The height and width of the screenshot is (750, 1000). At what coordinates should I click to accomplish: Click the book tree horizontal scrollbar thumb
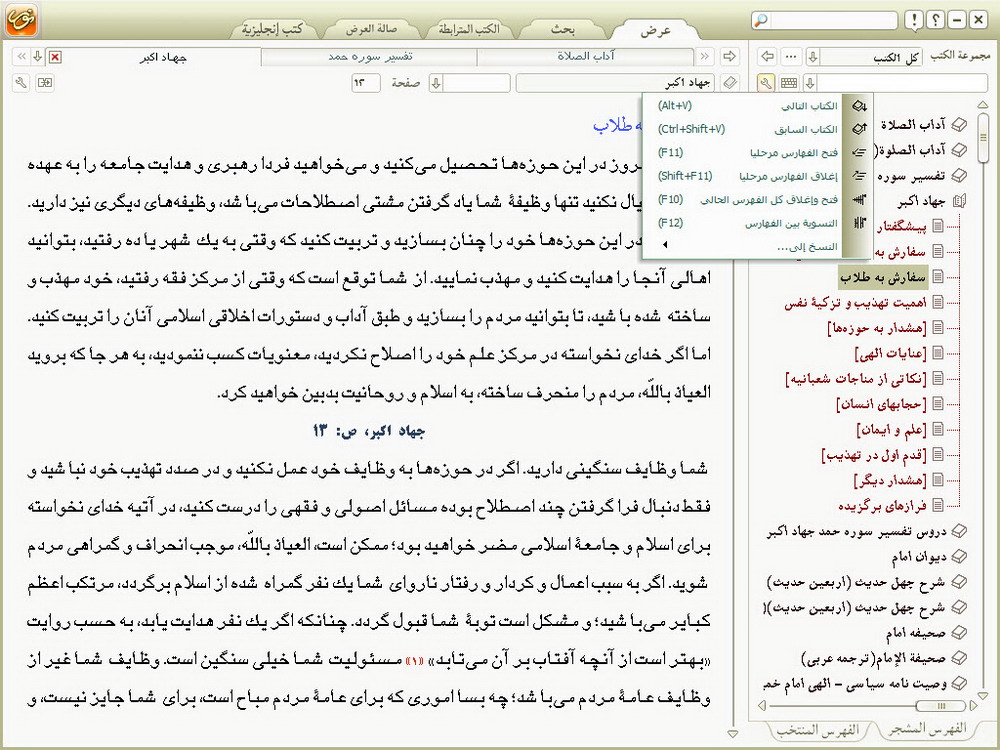[941, 706]
